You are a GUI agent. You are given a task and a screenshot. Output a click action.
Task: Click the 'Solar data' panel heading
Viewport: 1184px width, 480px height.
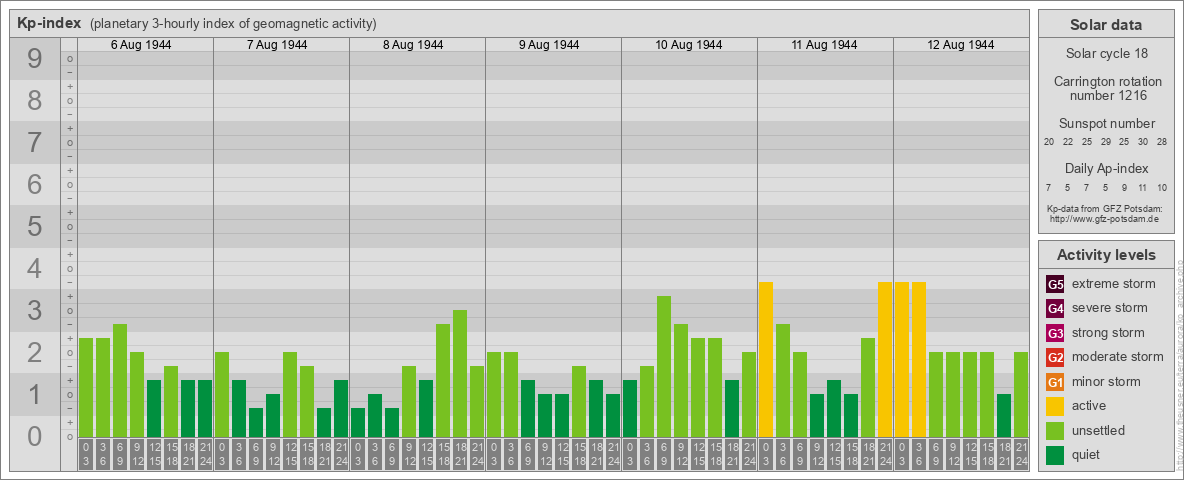pyautogui.click(x=1106, y=25)
